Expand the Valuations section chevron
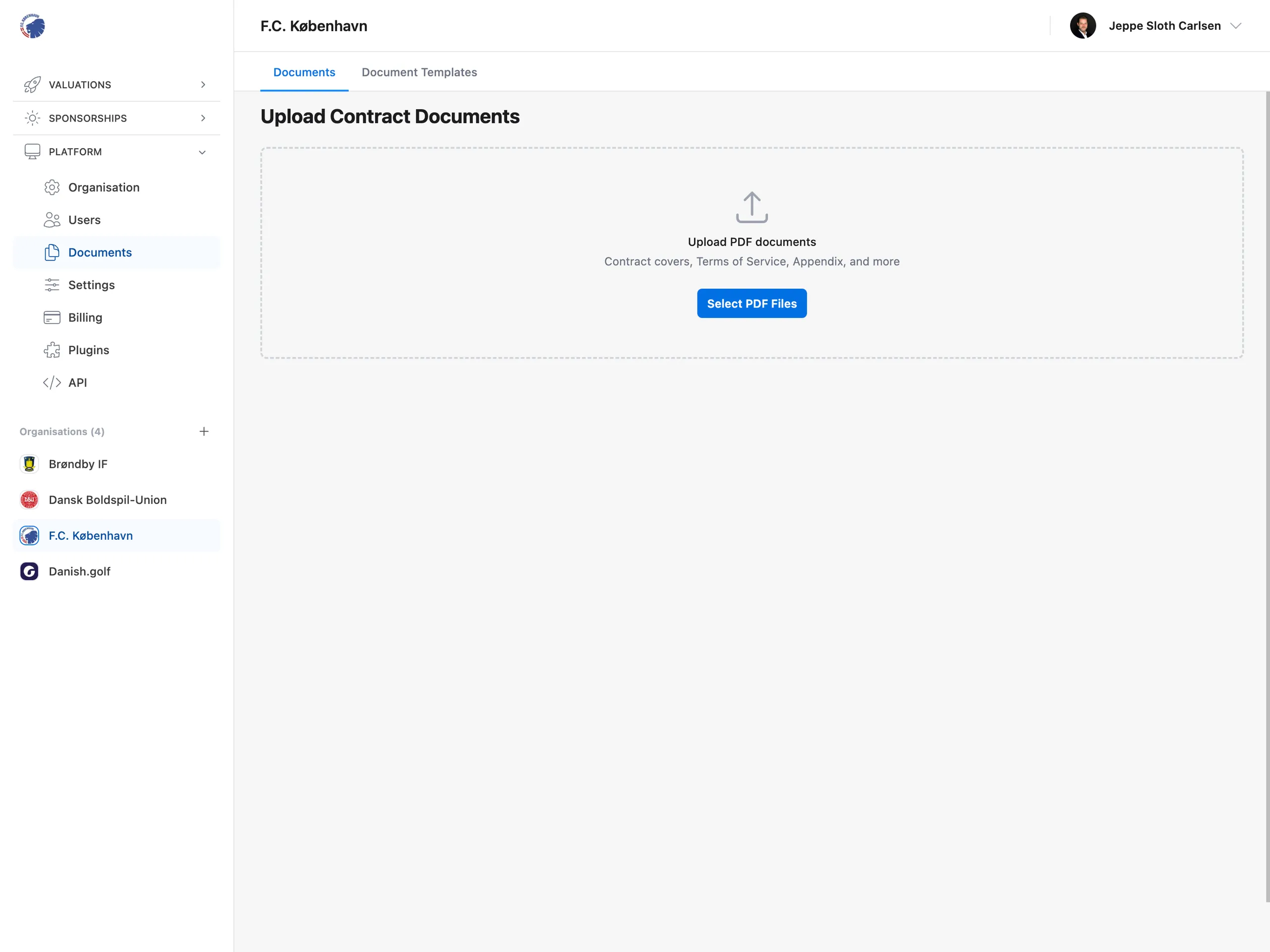This screenshot has height=952, width=1270. click(203, 84)
